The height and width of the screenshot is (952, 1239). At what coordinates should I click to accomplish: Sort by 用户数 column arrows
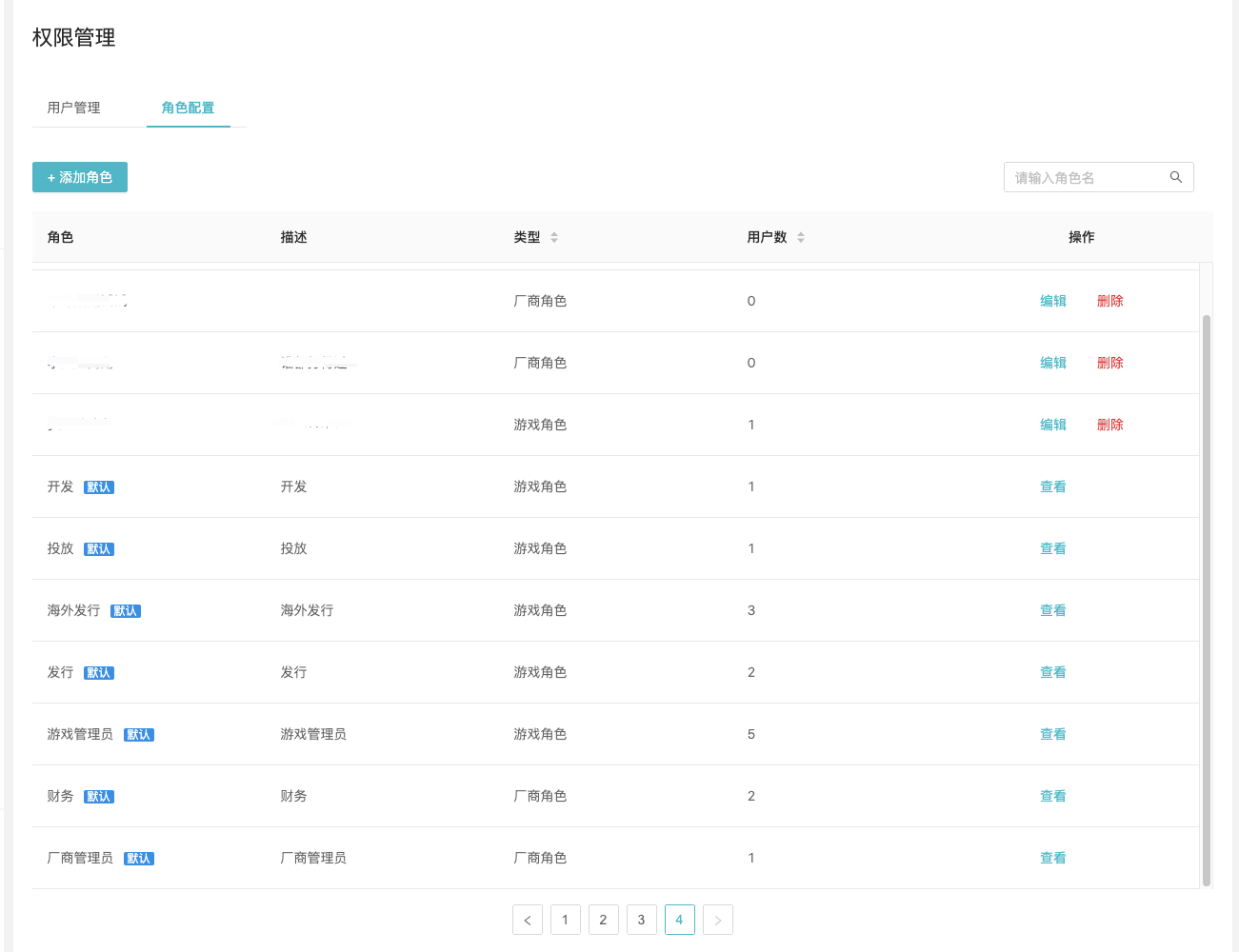coord(801,237)
